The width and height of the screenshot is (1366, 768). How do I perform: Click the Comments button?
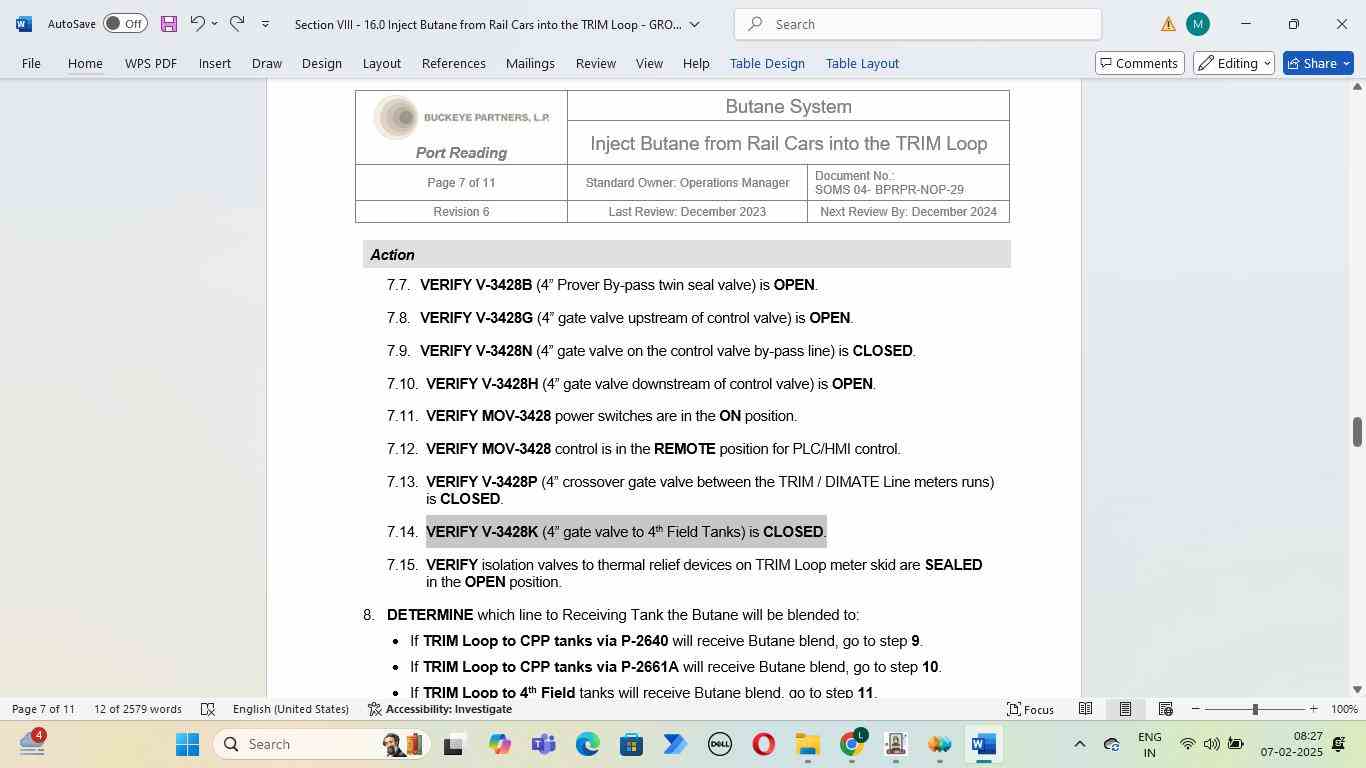point(1139,63)
